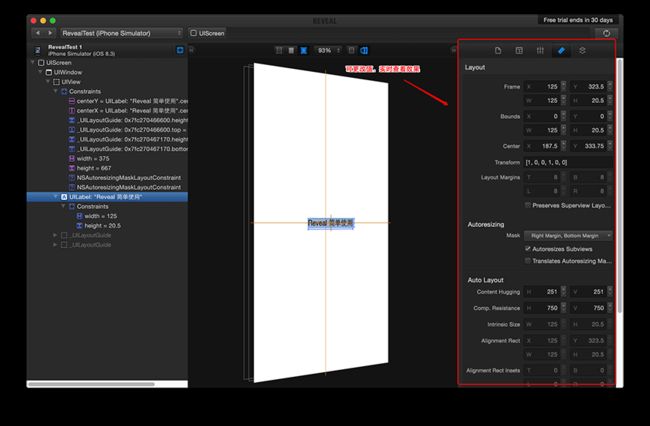Click the blue focus icon beside RevealTest 1
Viewport: 650px width, 426px height.
(x=180, y=50)
